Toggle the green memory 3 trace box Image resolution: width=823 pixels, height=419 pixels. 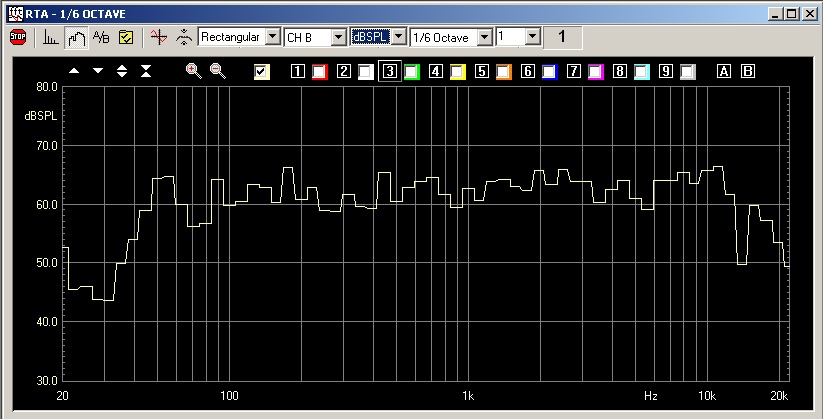coord(411,72)
